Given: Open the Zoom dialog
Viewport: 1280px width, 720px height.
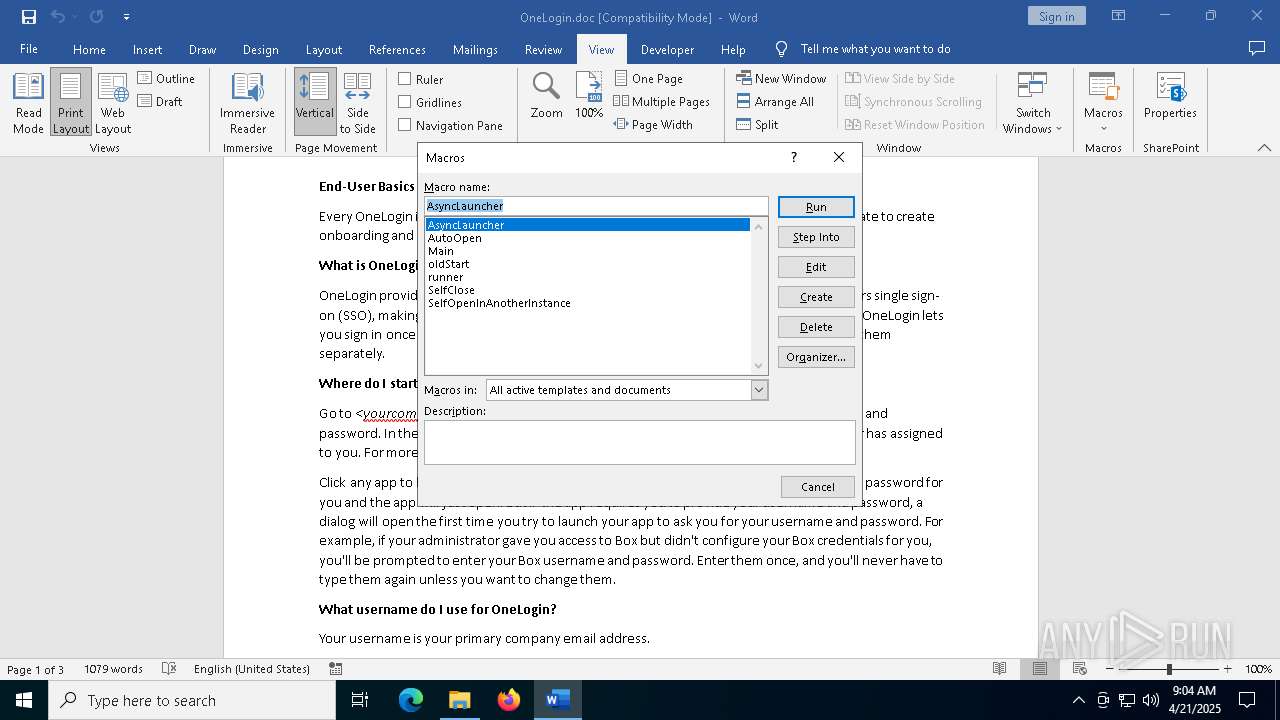Looking at the screenshot, I should tap(546, 96).
